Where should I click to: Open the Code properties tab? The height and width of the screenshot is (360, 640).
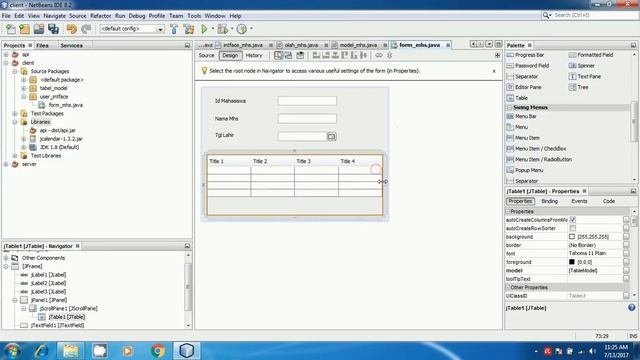[609, 201]
